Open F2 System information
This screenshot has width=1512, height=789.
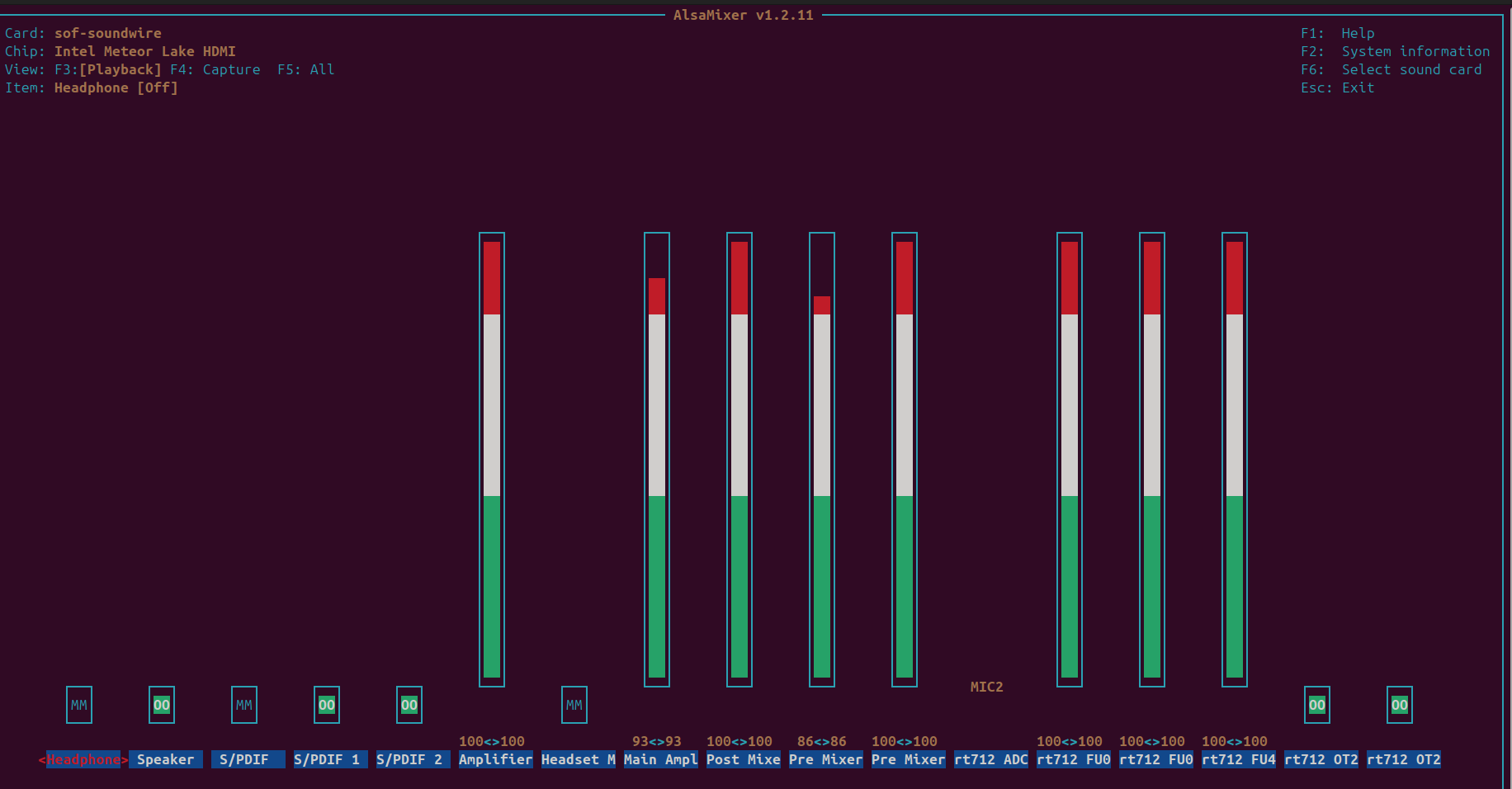[x=1396, y=51]
